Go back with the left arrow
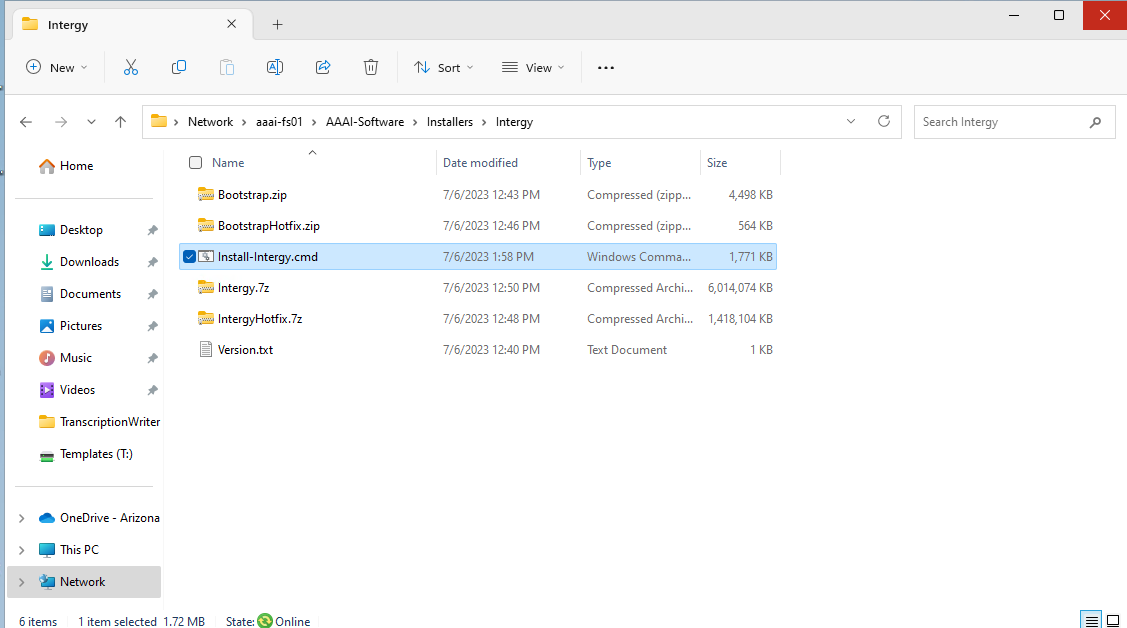The image size is (1127, 628). [26, 122]
